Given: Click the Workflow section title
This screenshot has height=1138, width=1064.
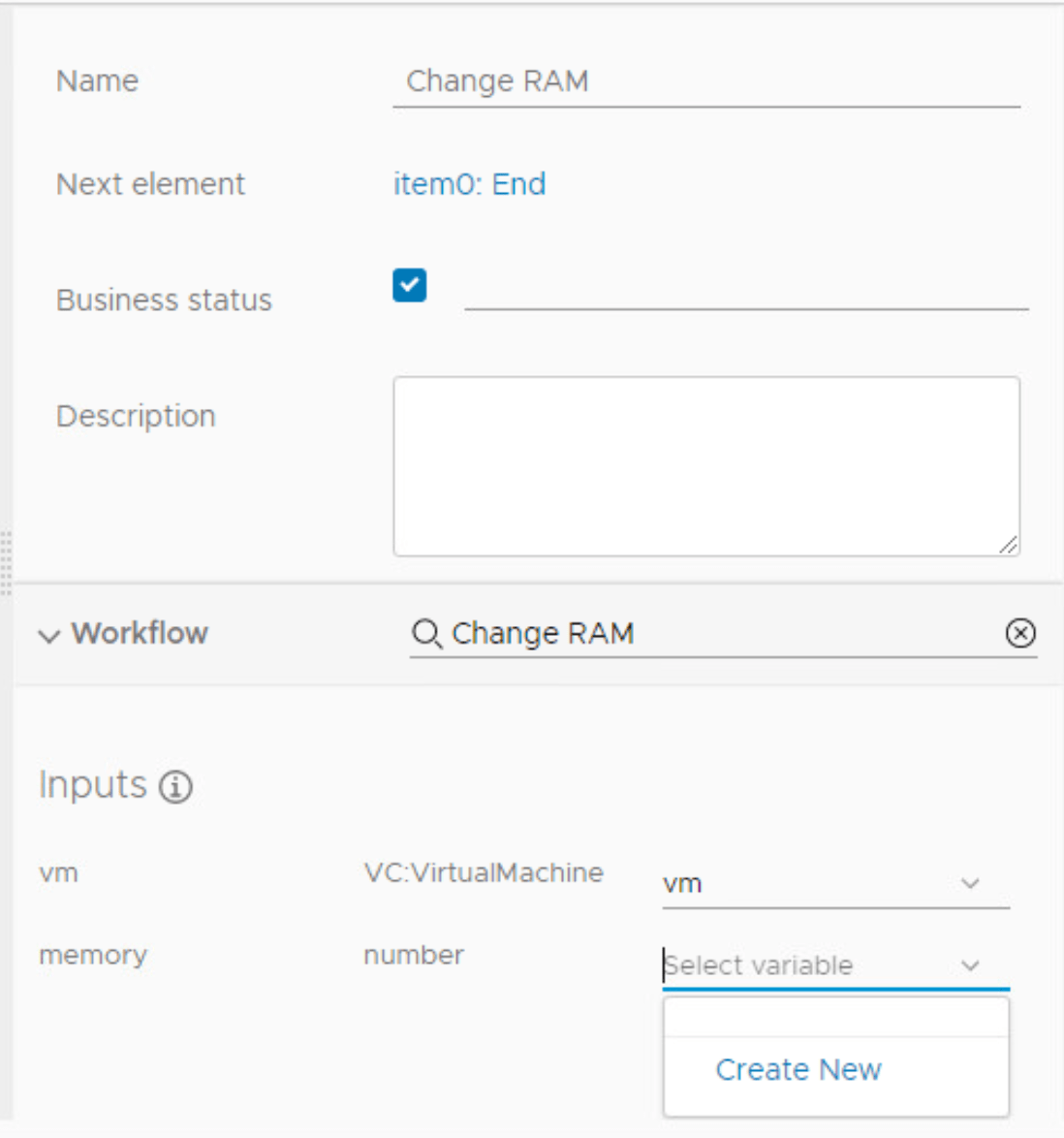Looking at the screenshot, I should click(141, 634).
